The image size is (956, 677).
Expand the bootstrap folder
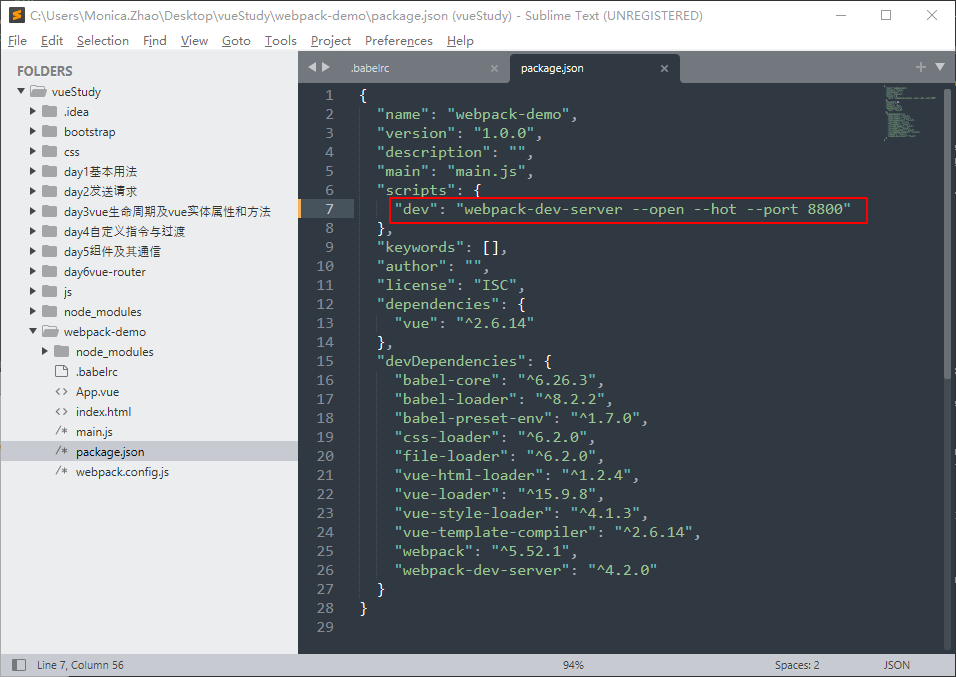point(33,131)
